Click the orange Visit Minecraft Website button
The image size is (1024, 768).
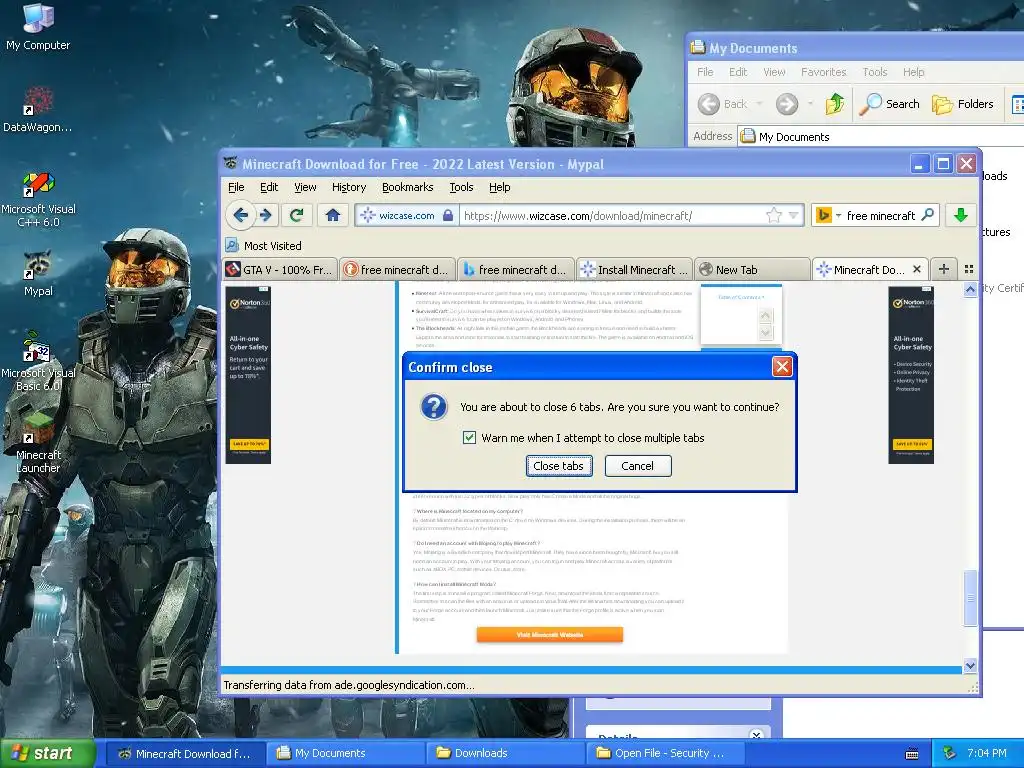pos(549,634)
